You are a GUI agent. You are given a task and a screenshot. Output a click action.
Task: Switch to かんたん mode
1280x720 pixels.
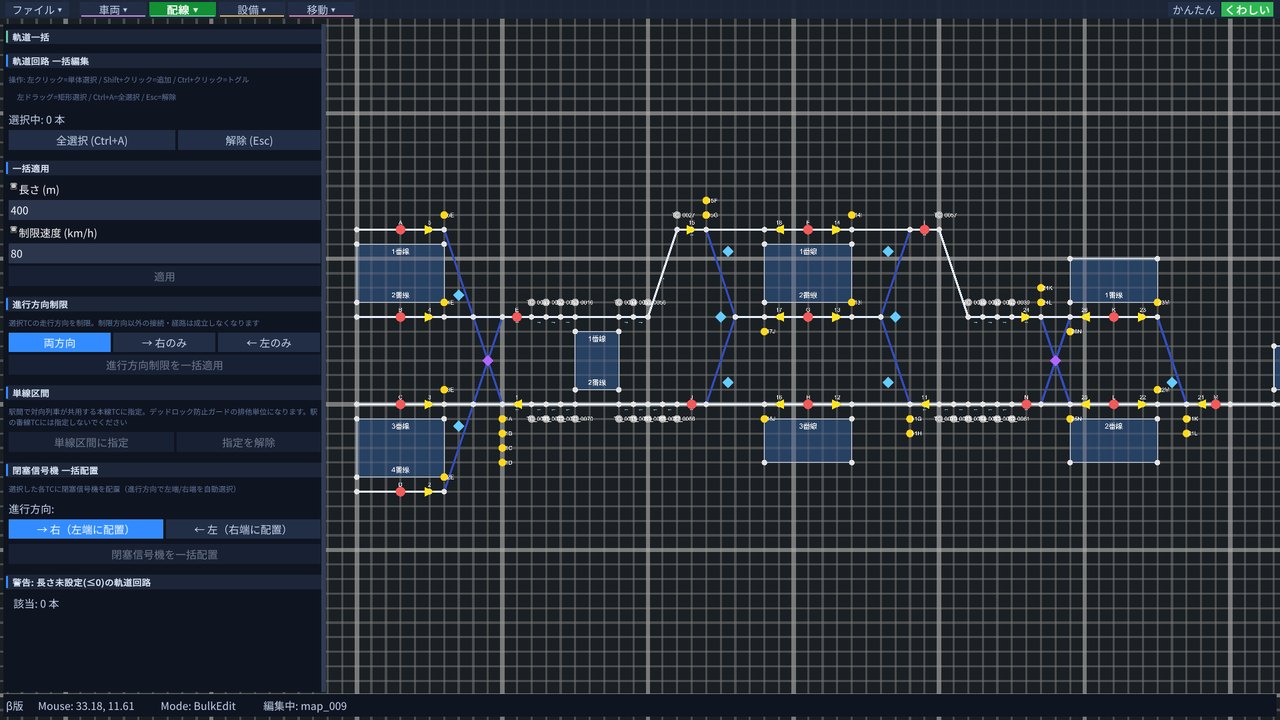pyautogui.click(x=1195, y=9)
